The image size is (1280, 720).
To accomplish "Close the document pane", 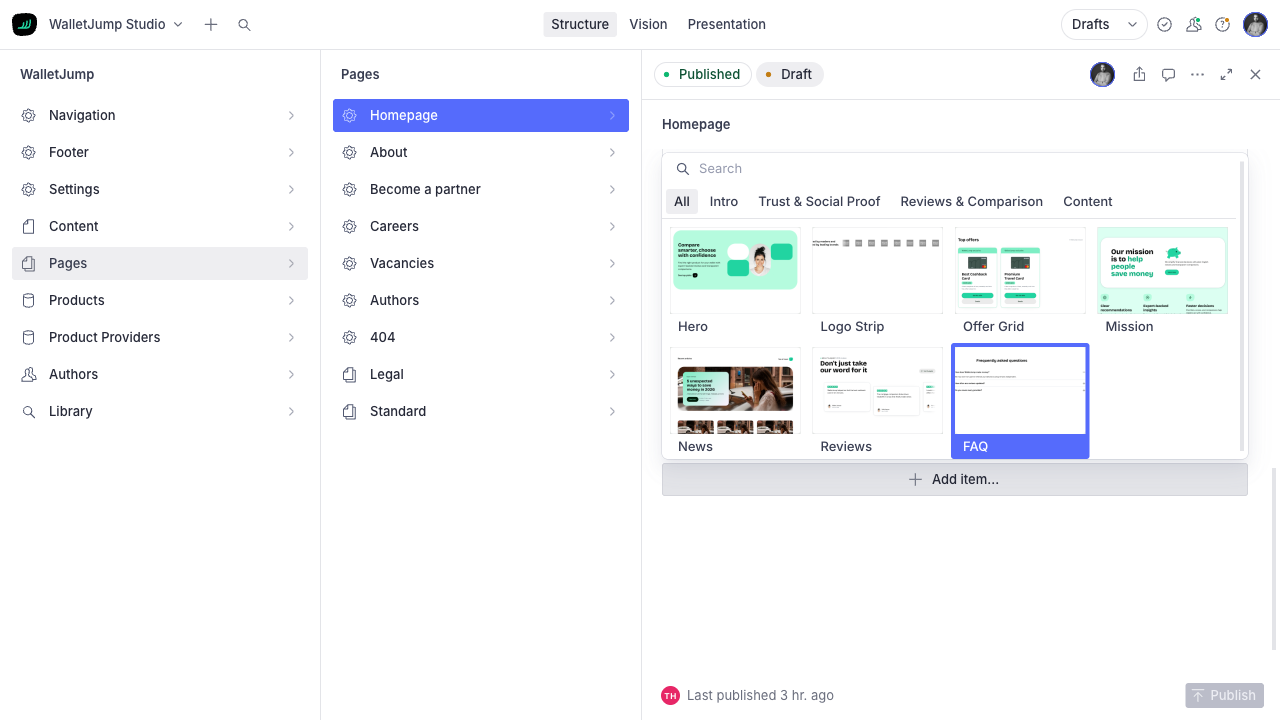I will click(1255, 74).
